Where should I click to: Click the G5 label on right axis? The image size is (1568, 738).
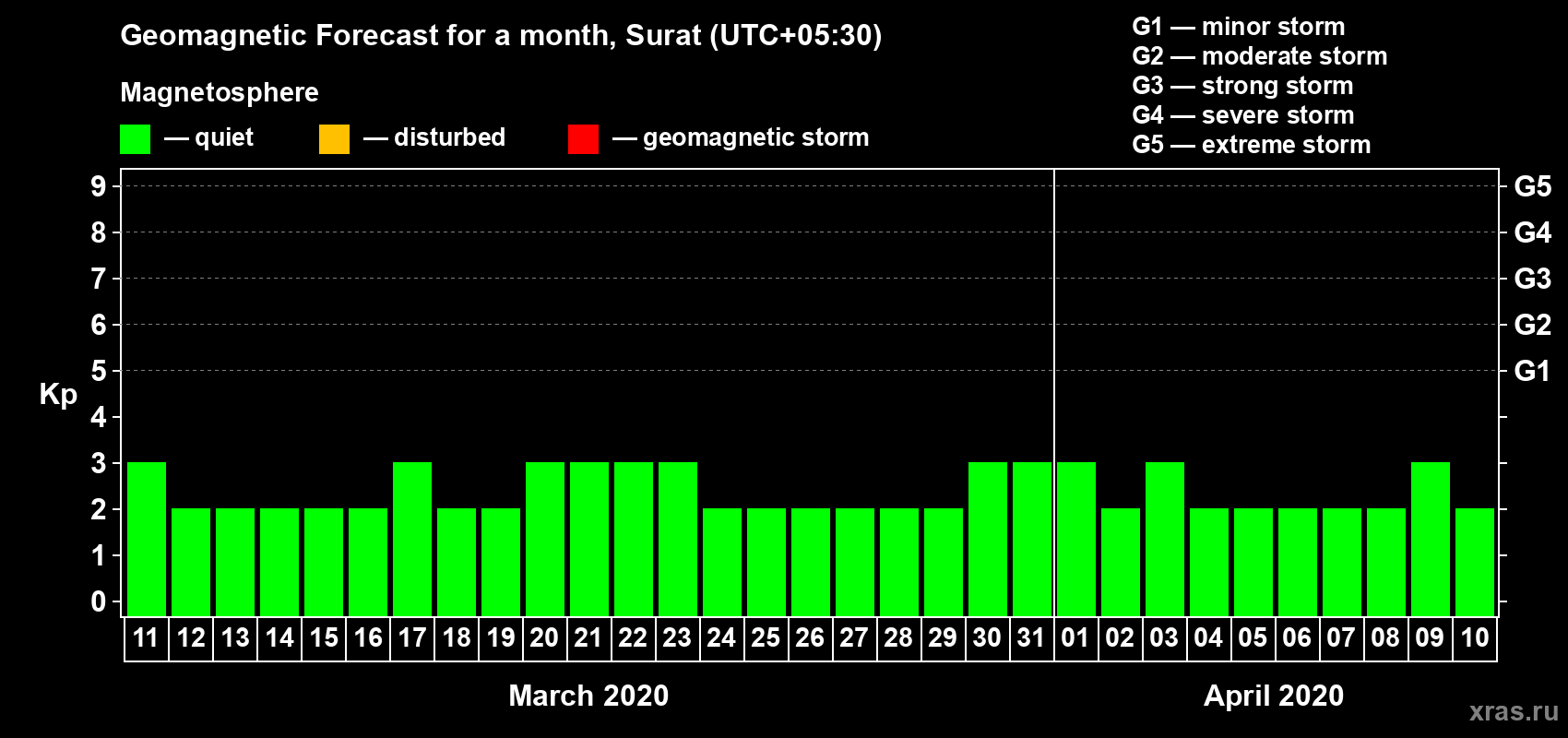(1532, 186)
